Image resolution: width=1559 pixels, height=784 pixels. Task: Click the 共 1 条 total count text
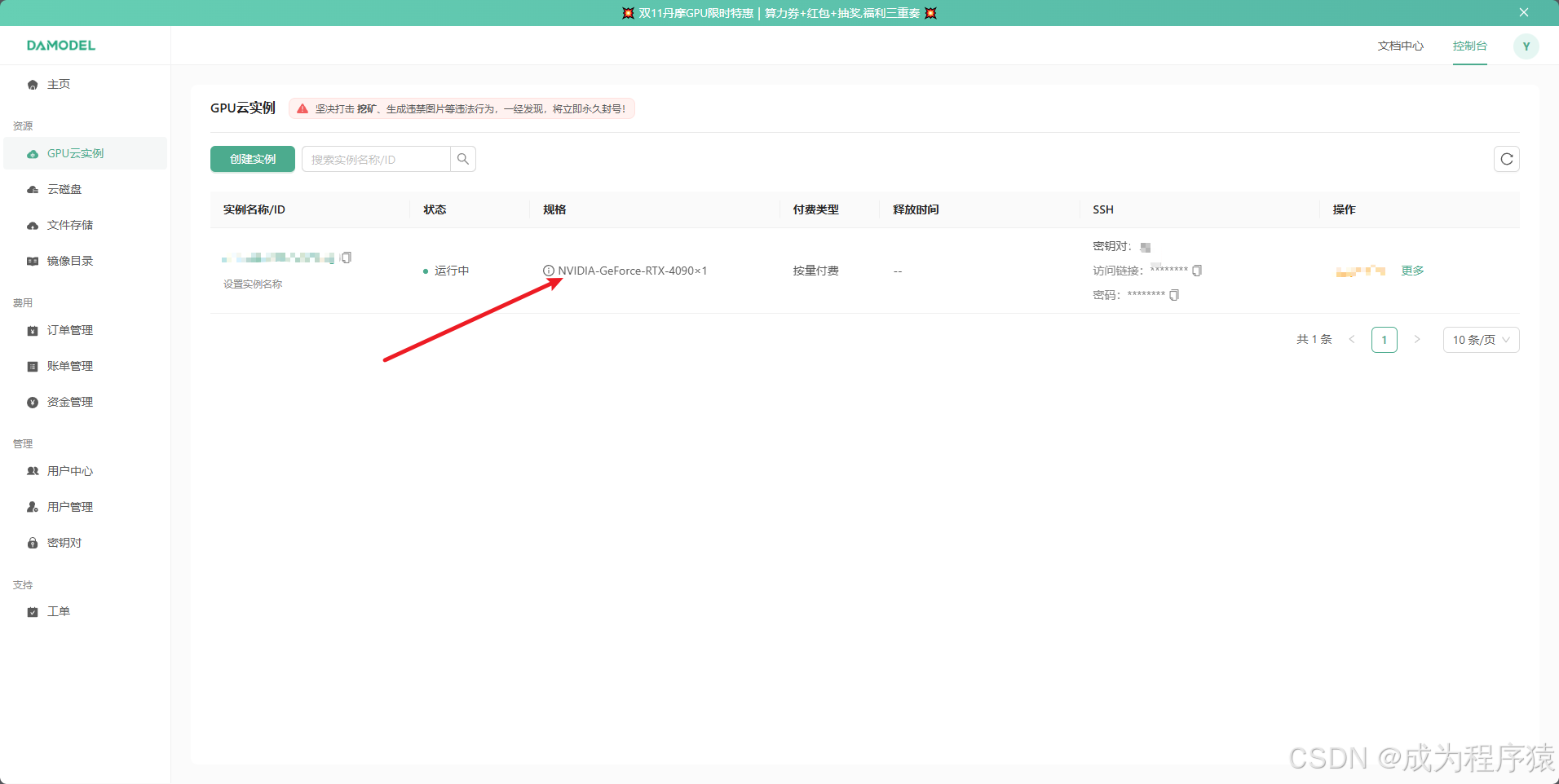[x=1314, y=340]
